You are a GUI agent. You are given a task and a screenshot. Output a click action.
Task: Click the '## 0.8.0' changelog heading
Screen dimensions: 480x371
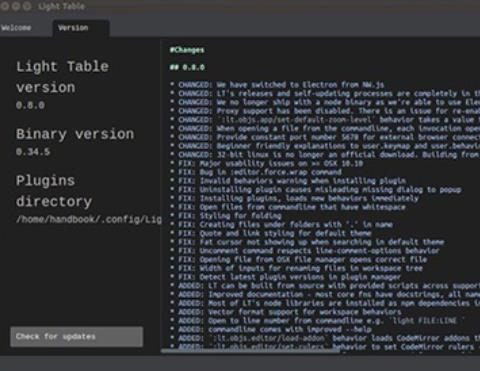187,67
